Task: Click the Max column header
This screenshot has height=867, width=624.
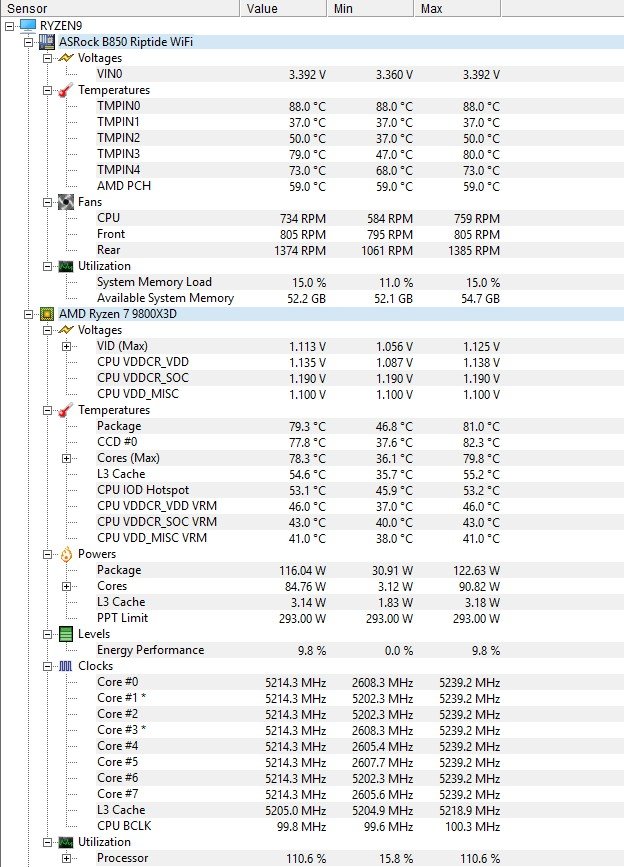Action: [x=457, y=8]
